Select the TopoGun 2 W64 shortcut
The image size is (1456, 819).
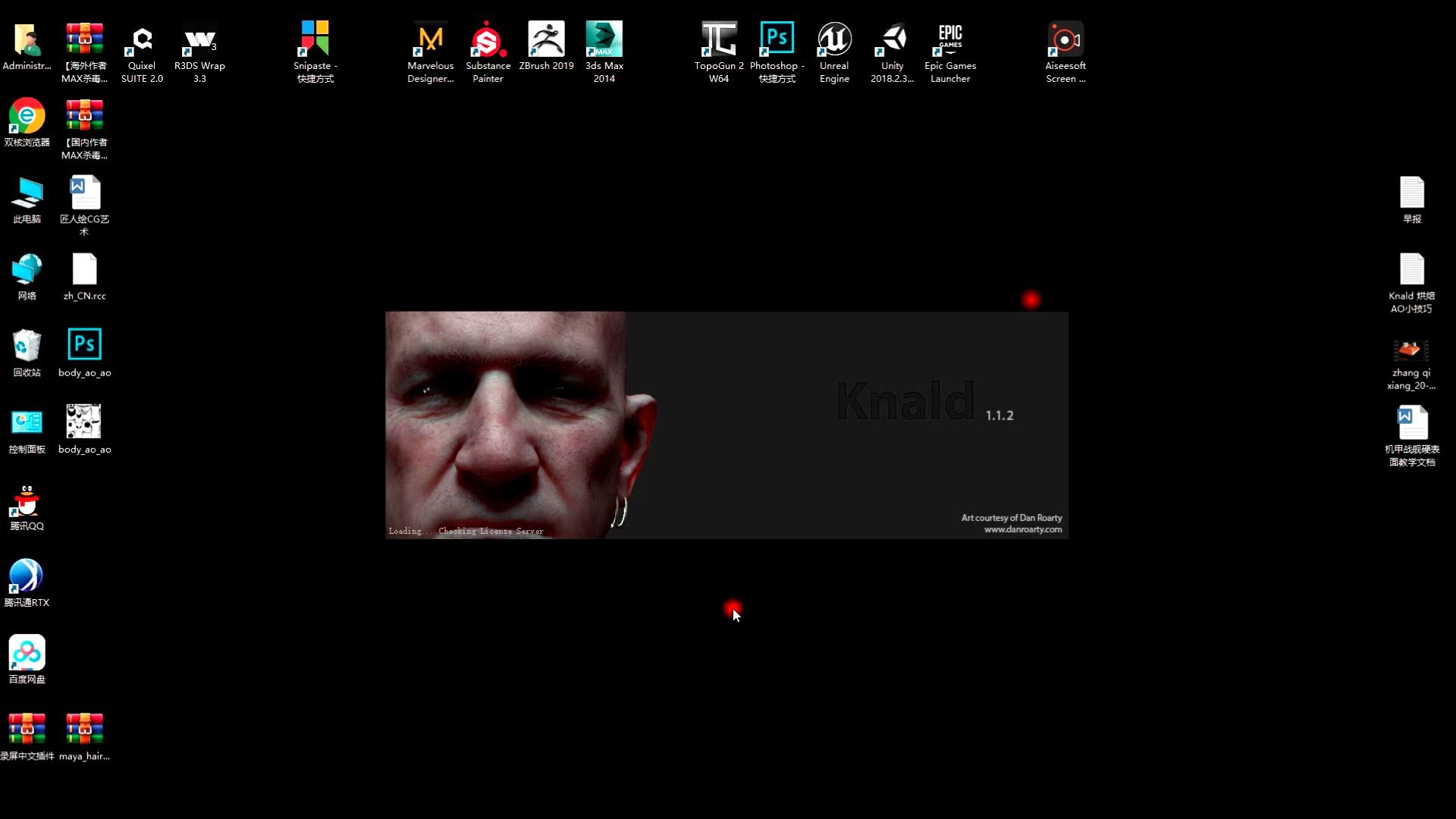tap(719, 40)
